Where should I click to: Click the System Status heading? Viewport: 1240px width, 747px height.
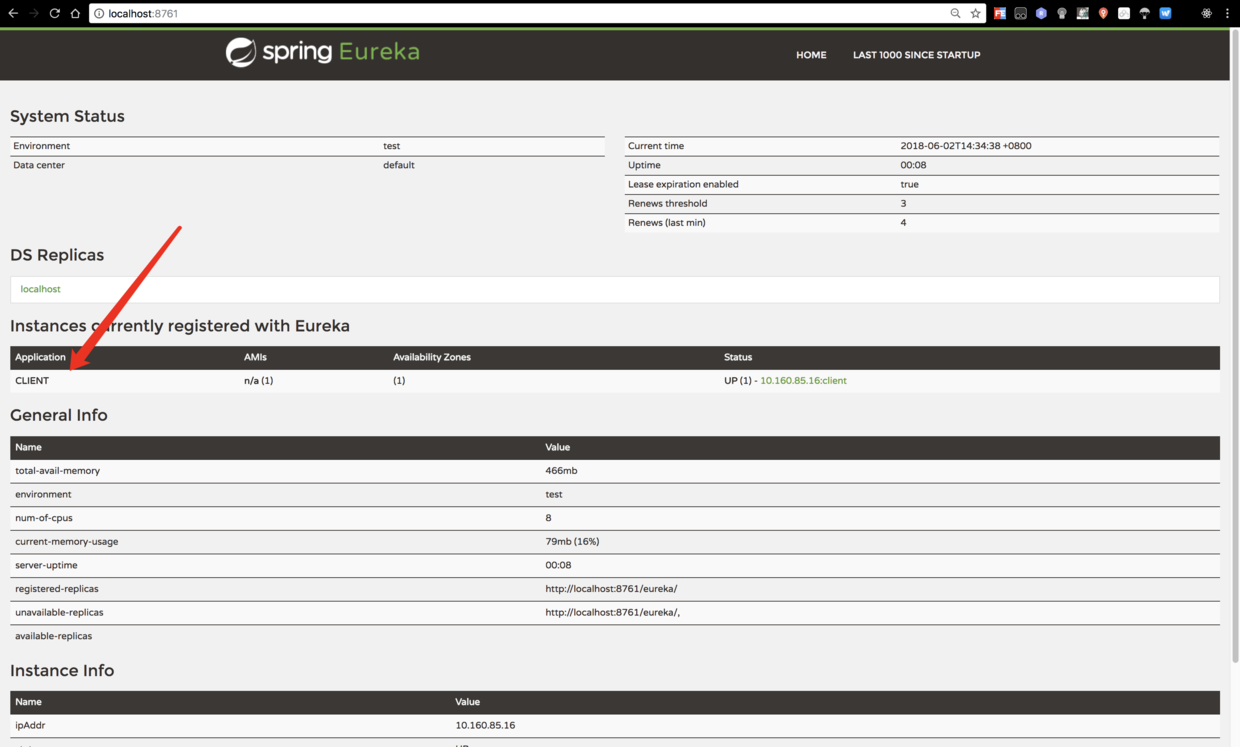click(x=67, y=116)
